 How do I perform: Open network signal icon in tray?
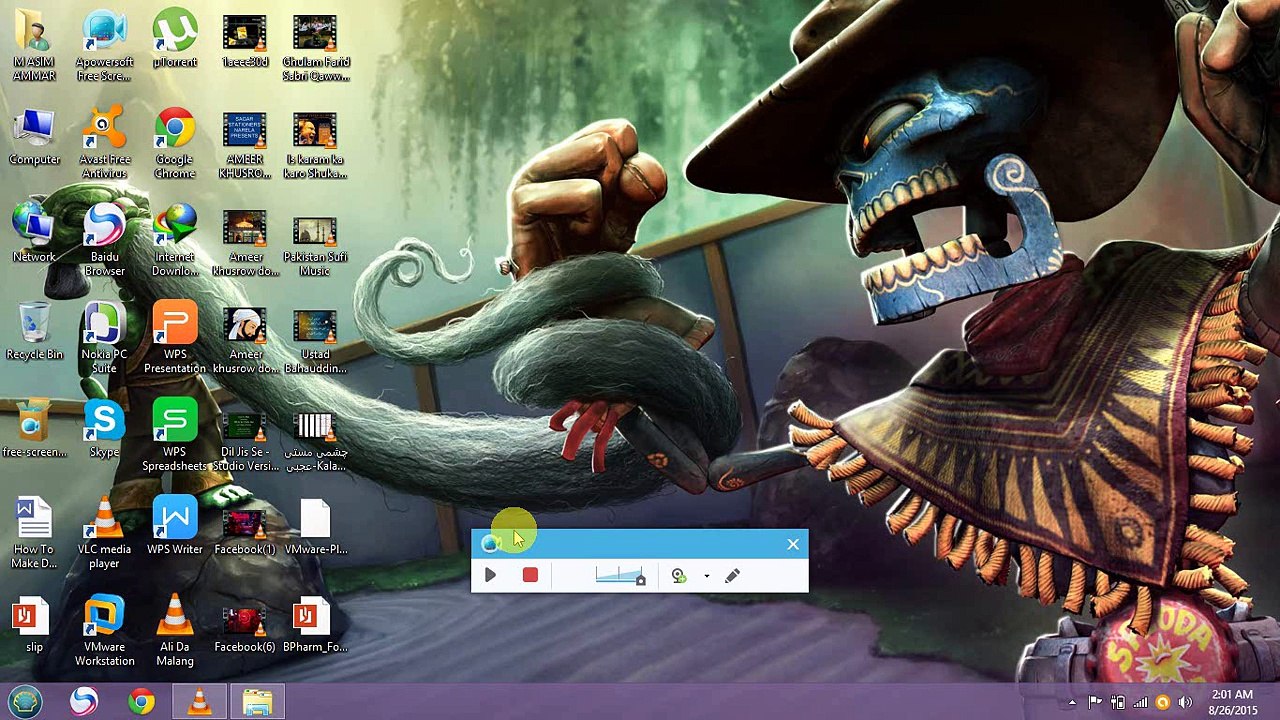point(1140,702)
